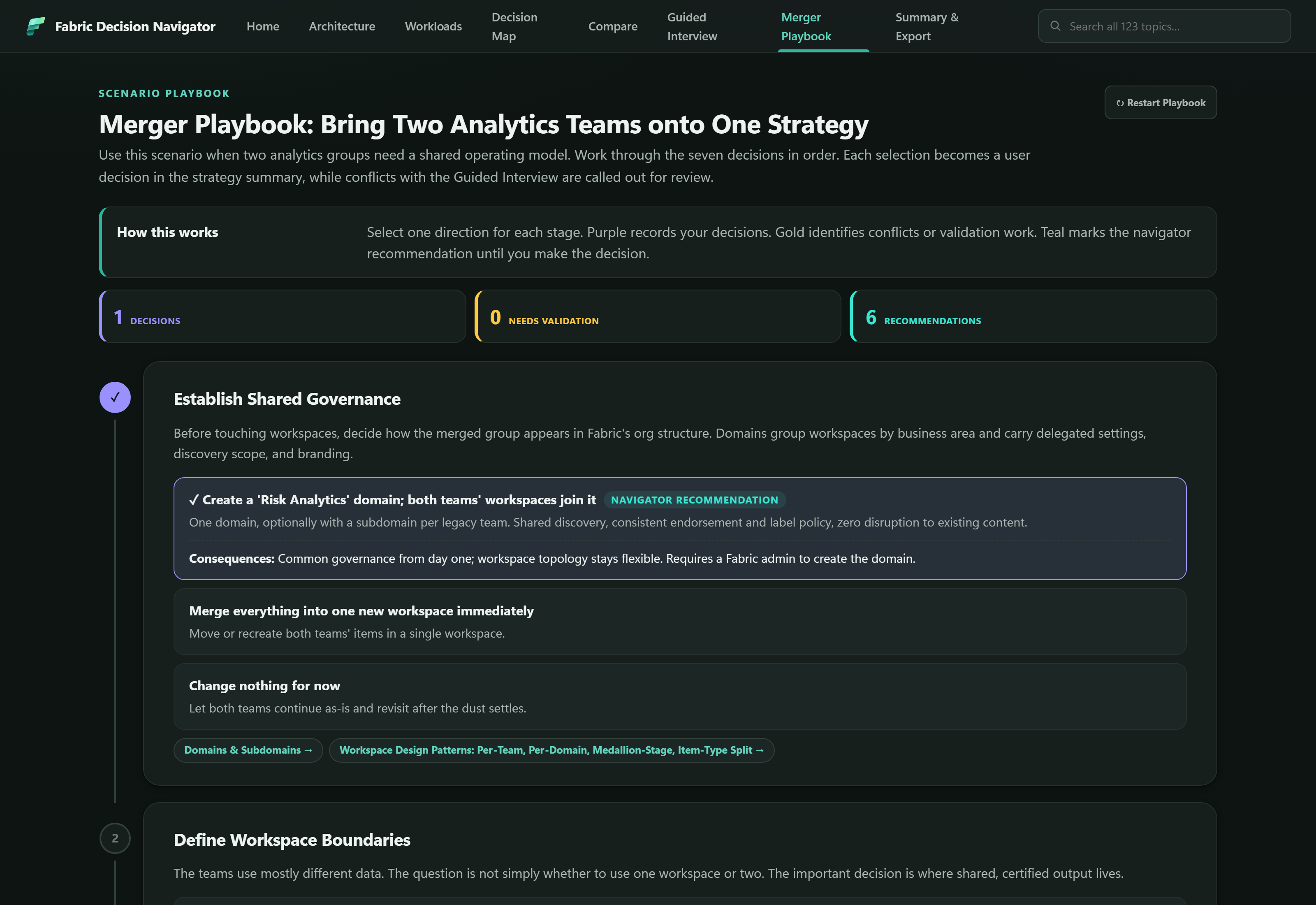Focus the Search all 123 topics field
The height and width of the screenshot is (905, 1316).
(x=1164, y=26)
